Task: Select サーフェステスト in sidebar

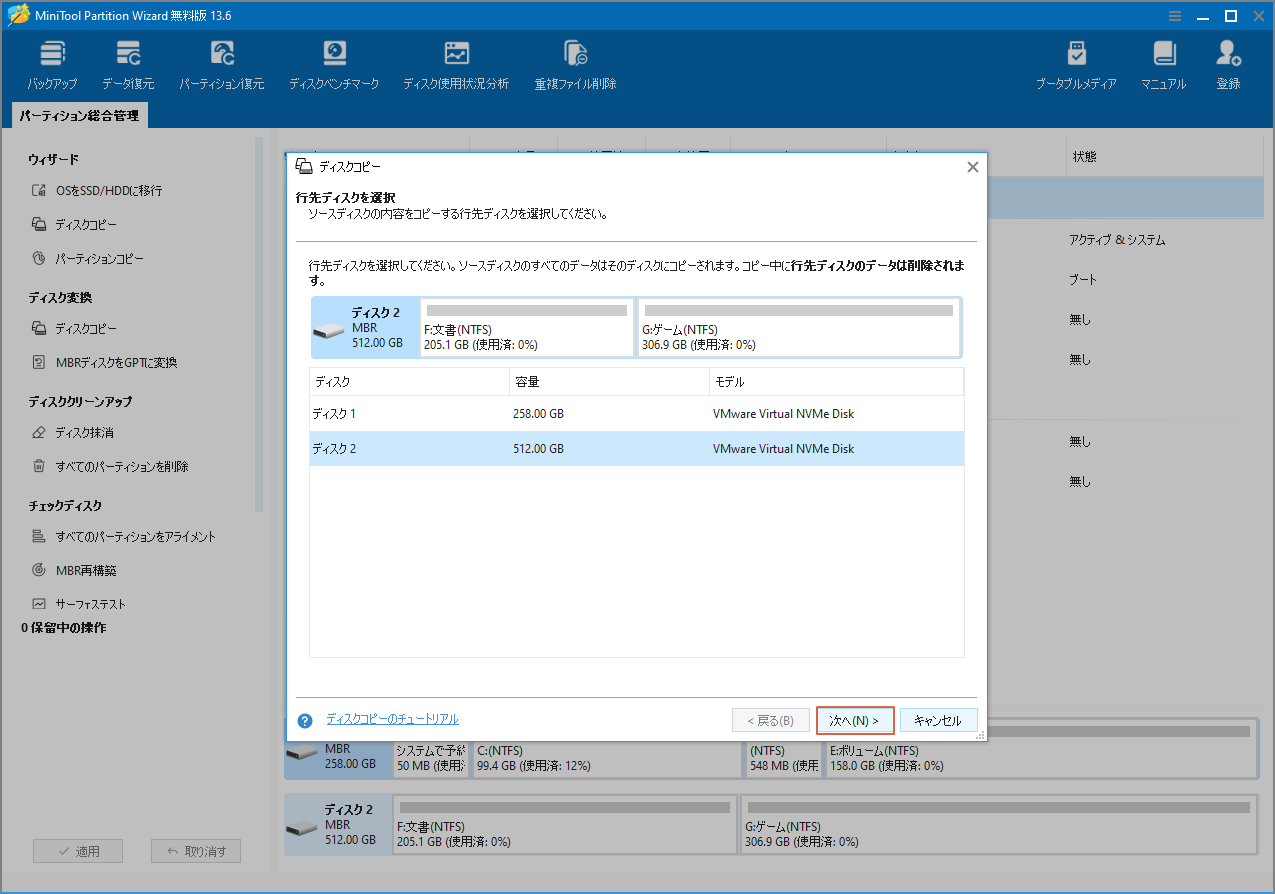Action: 79,604
